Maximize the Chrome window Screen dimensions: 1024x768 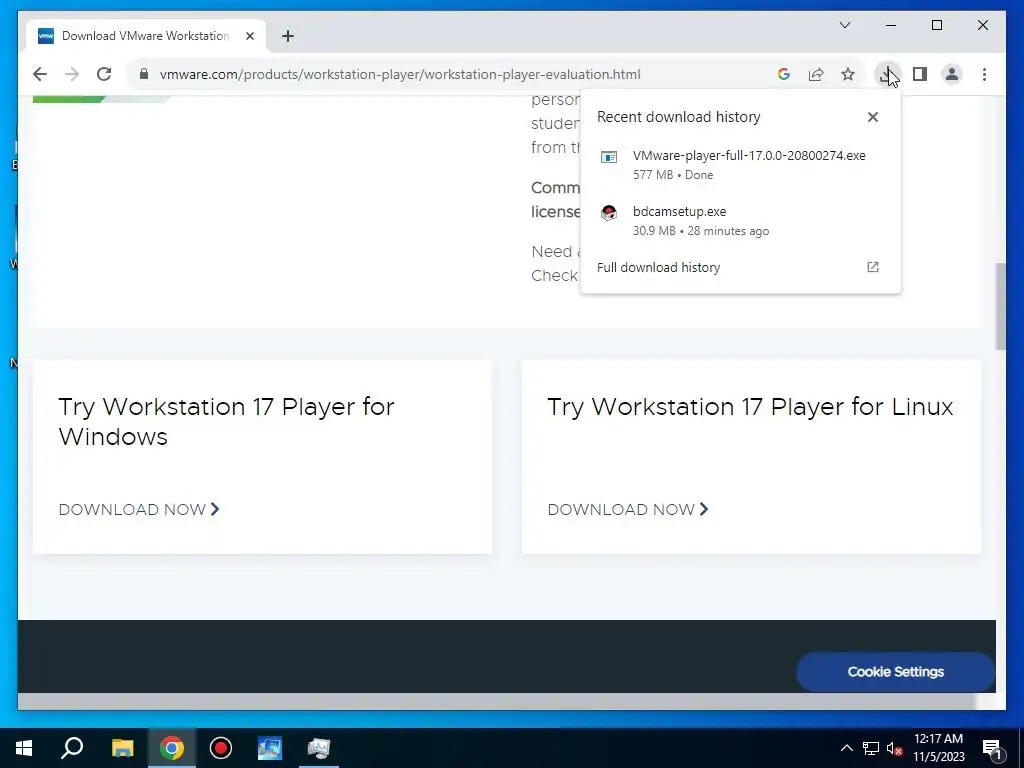[937, 25]
